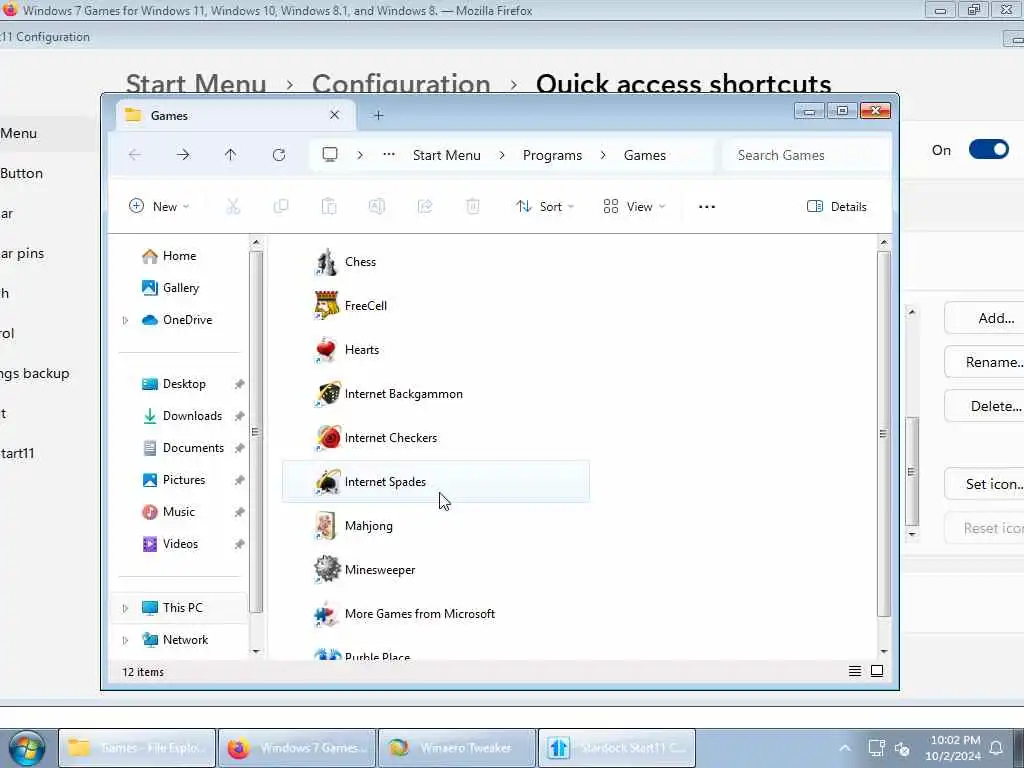The height and width of the screenshot is (768, 1024).
Task: Click the Copy toolbar icon
Action: click(281, 206)
